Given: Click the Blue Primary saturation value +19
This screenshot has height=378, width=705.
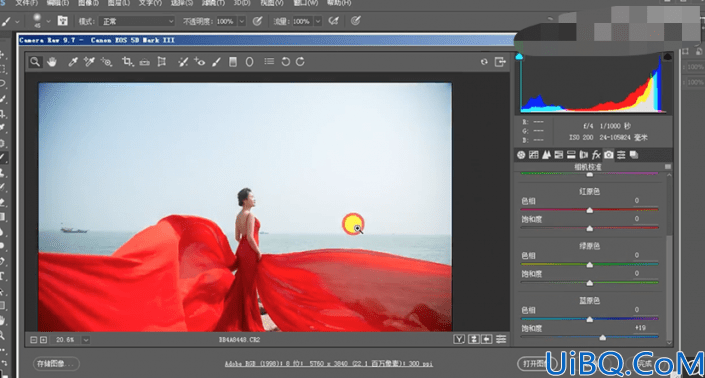Looking at the screenshot, I should pyautogui.click(x=640, y=328).
